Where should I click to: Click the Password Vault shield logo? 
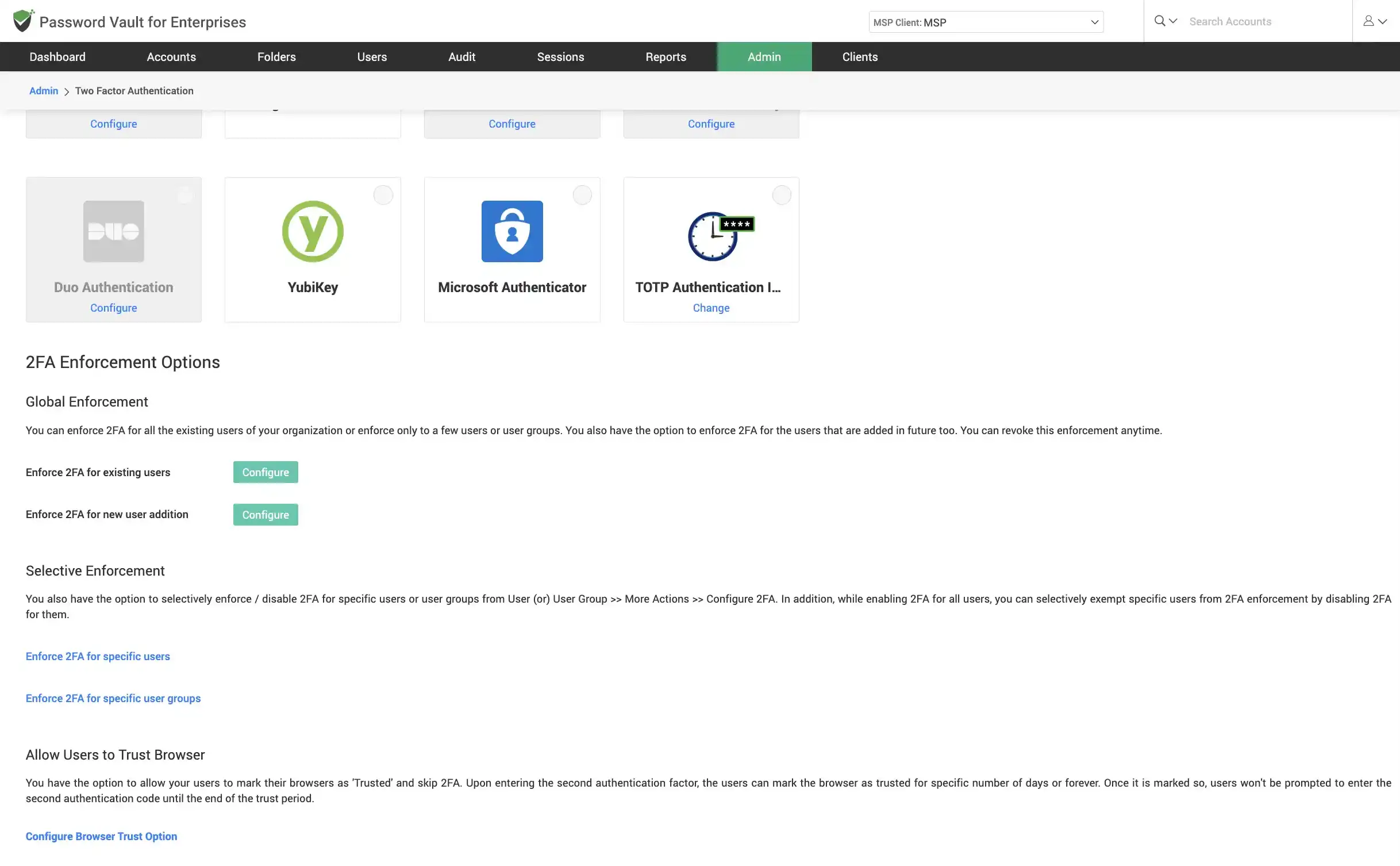pos(23,21)
